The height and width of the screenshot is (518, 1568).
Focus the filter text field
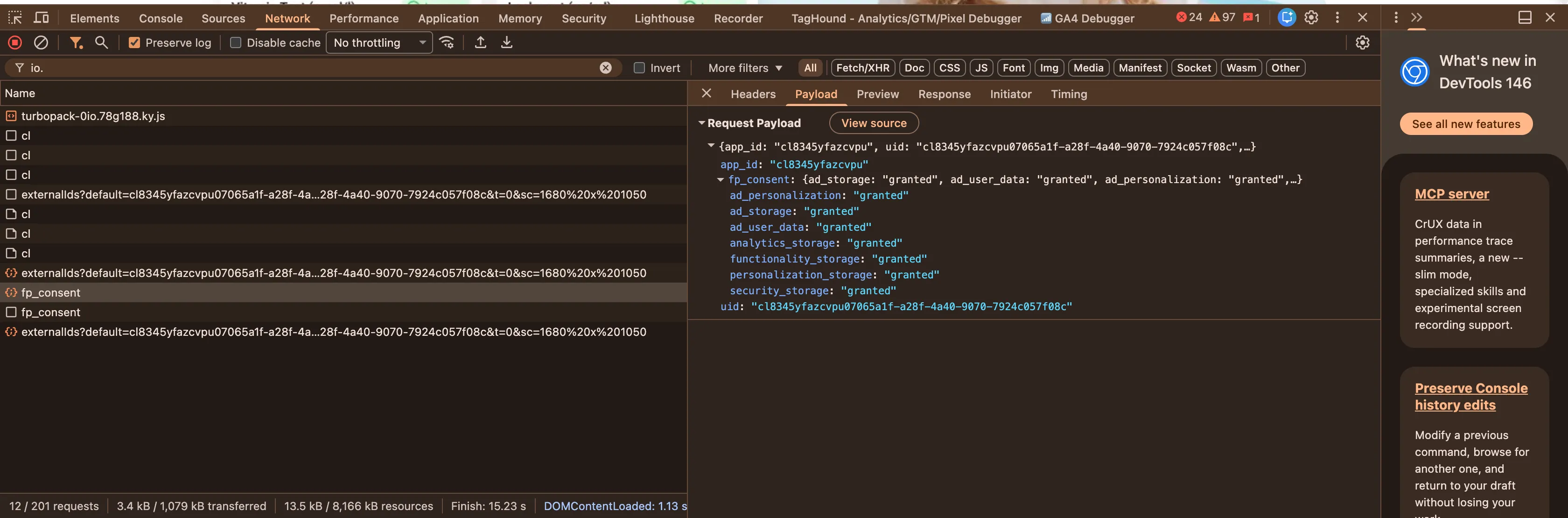pyautogui.click(x=314, y=68)
